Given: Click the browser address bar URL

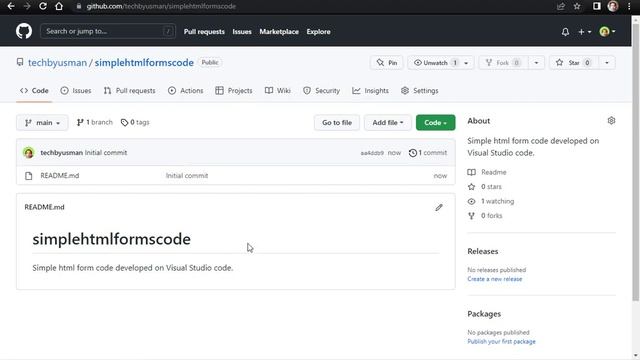Looking at the screenshot, I should click(x=161, y=6).
